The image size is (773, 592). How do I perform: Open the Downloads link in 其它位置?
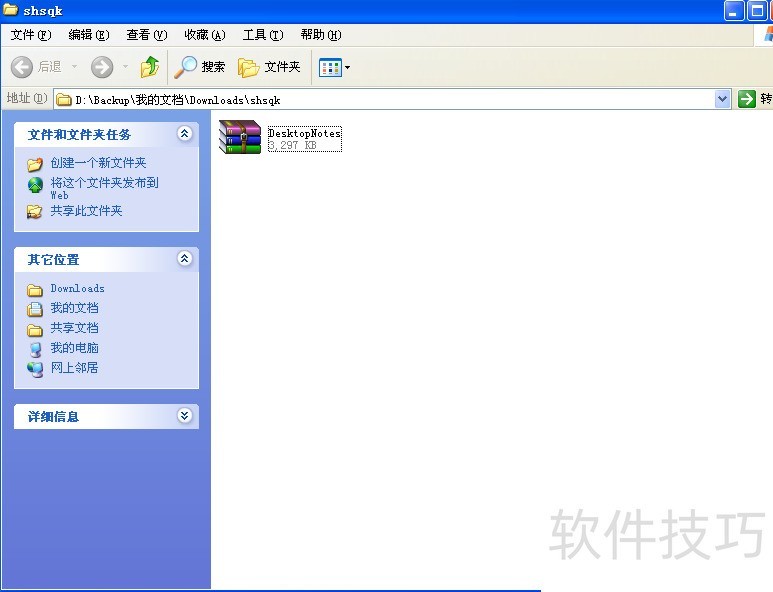click(77, 289)
